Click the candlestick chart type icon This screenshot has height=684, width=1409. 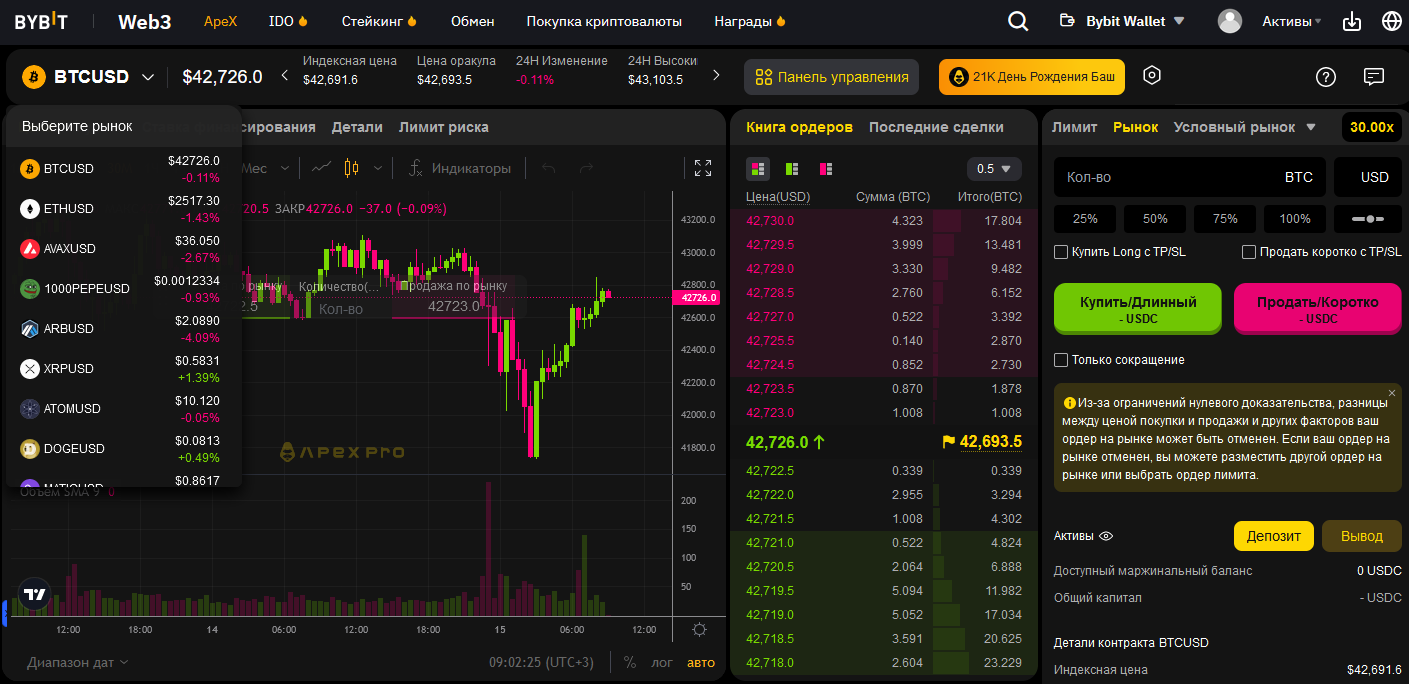coord(350,168)
